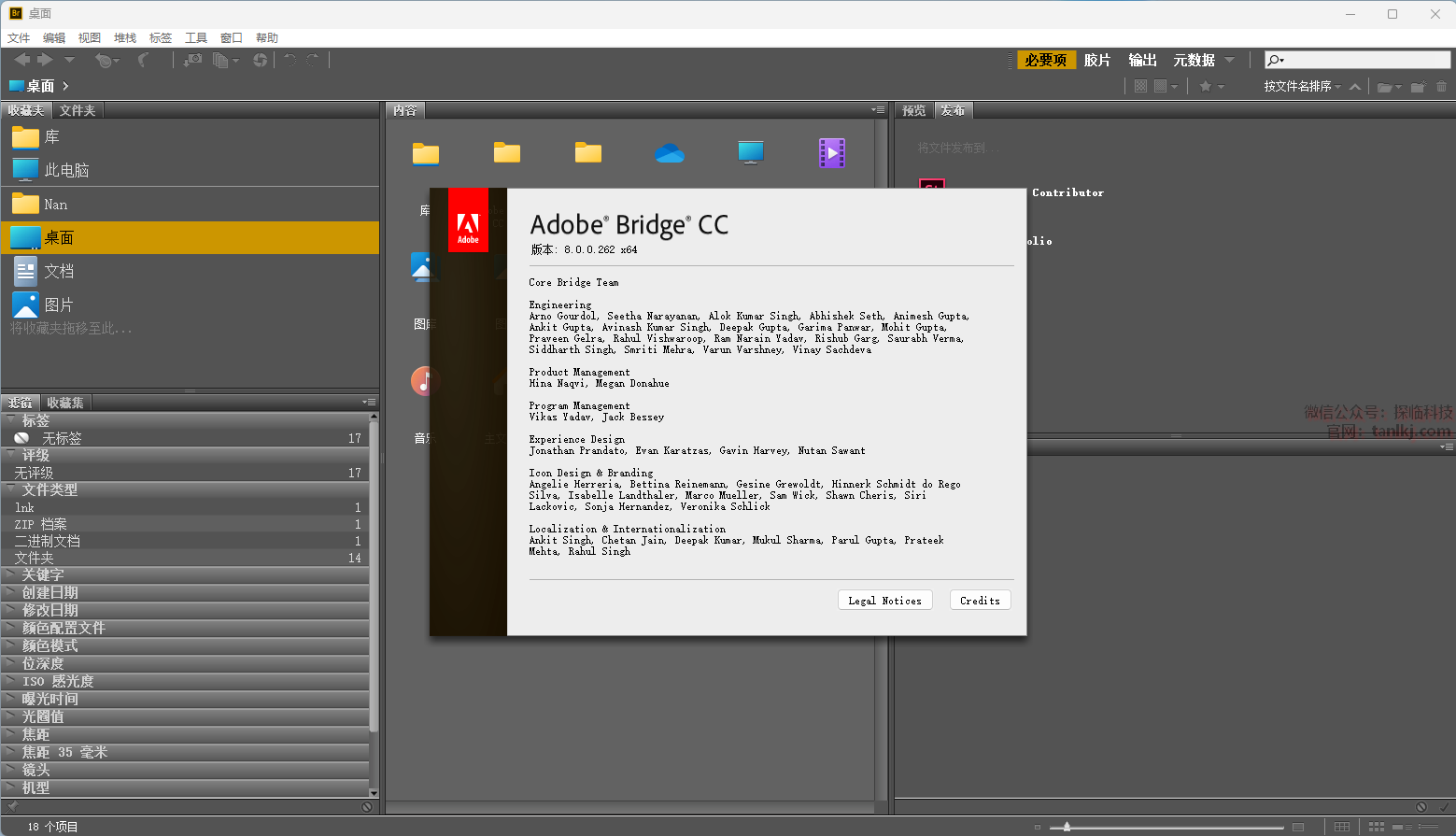Open the 工具 menu
The height and width of the screenshot is (836, 1456).
click(196, 37)
